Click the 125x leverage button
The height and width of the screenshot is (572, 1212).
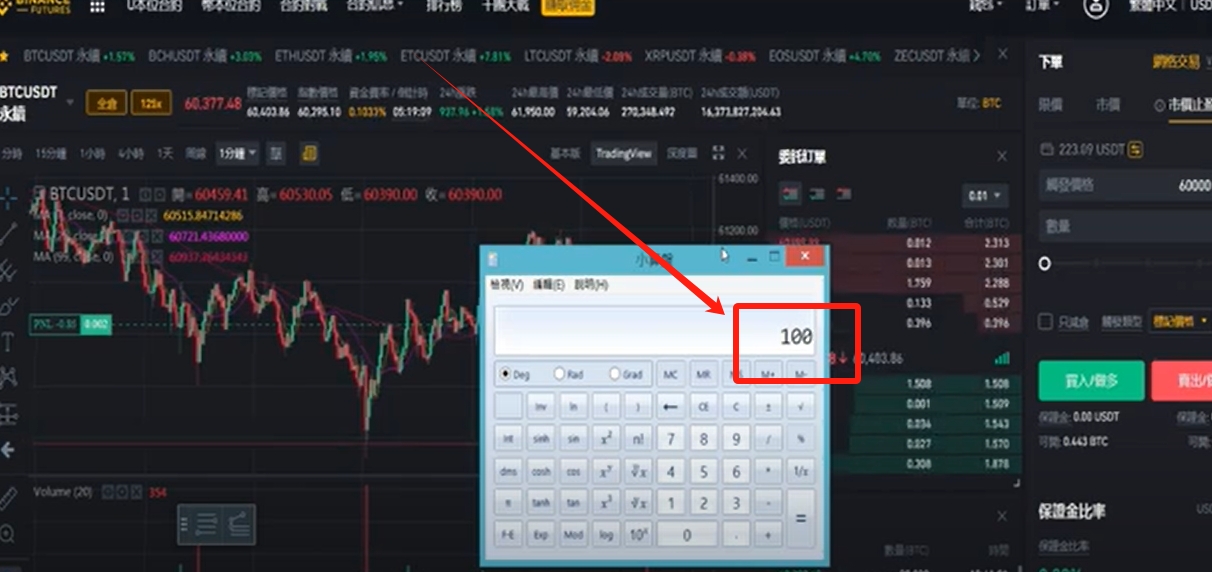[150, 103]
